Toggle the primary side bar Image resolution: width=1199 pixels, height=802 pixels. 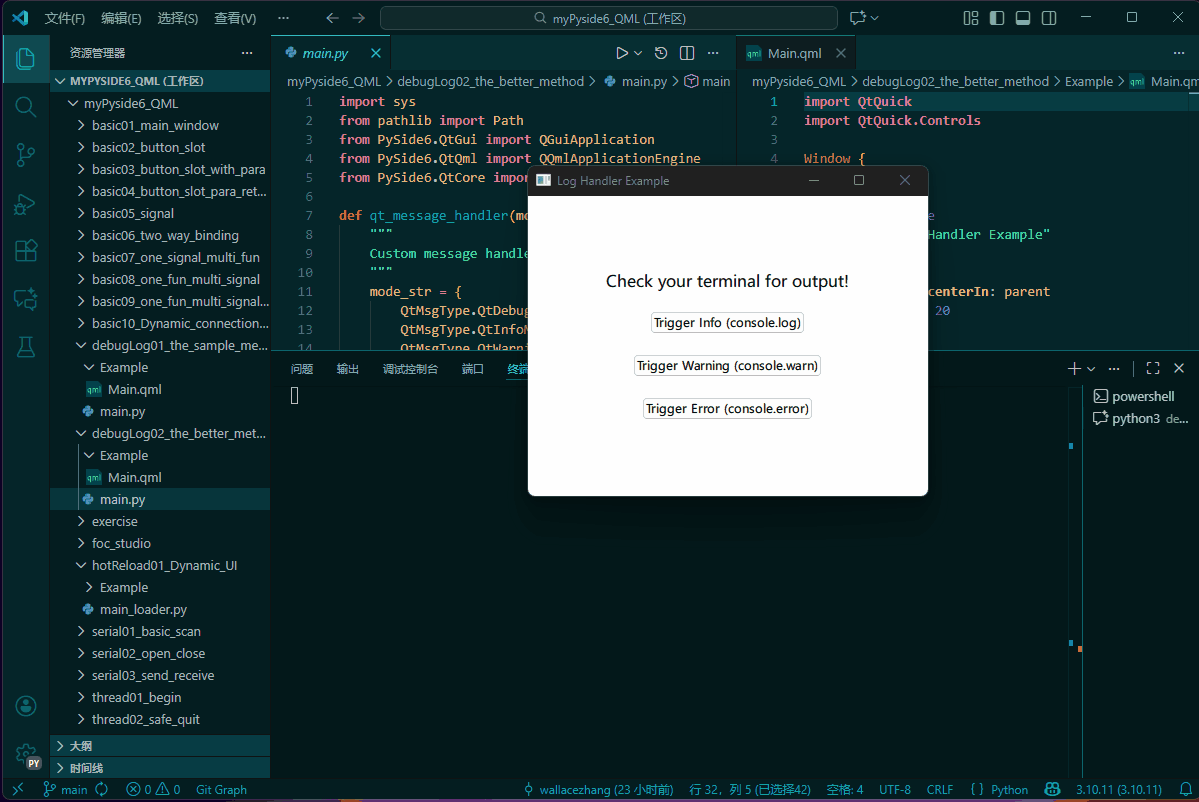[996, 18]
